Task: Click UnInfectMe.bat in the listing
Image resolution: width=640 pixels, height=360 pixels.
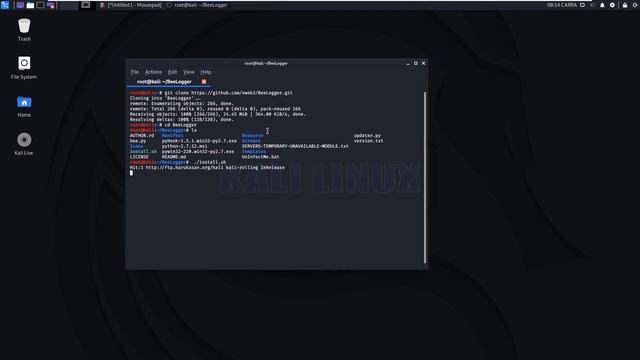Action: pyautogui.click(x=260, y=157)
